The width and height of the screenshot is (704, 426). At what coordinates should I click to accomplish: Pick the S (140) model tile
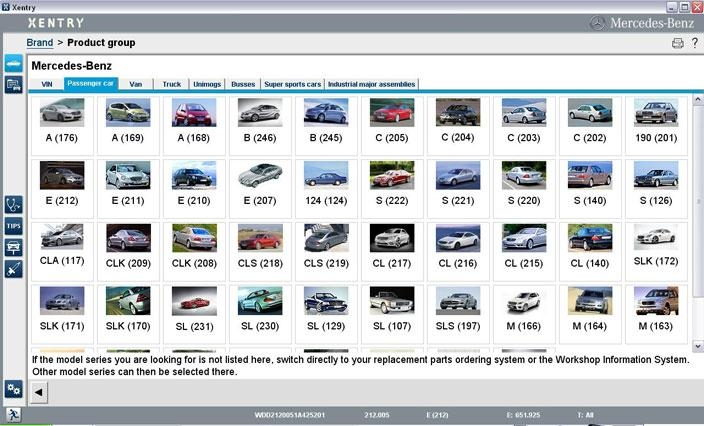[590, 189]
